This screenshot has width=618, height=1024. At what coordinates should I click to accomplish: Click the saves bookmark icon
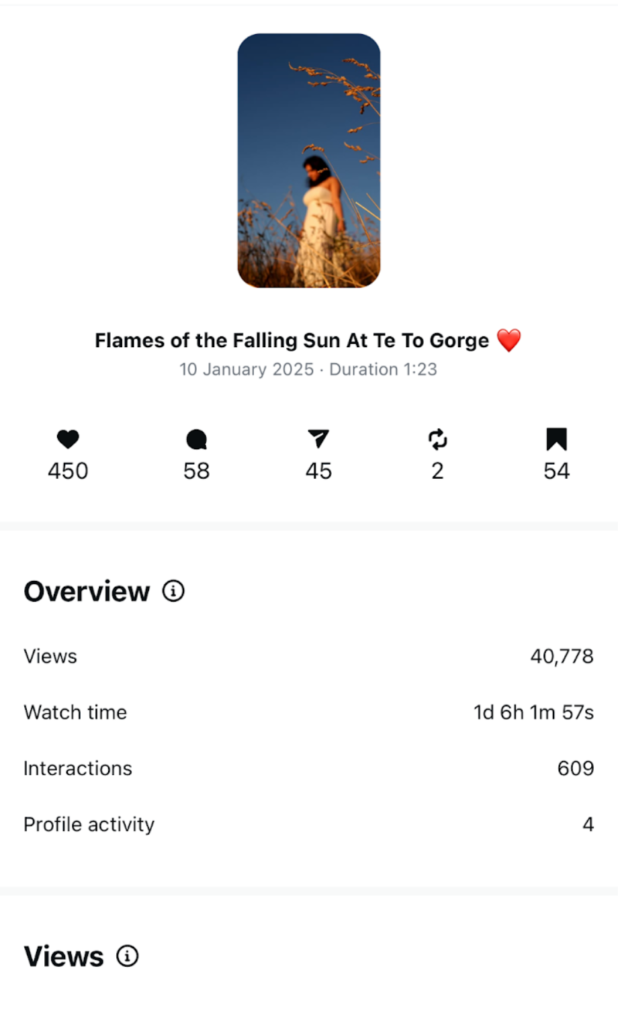[x=556, y=439]
